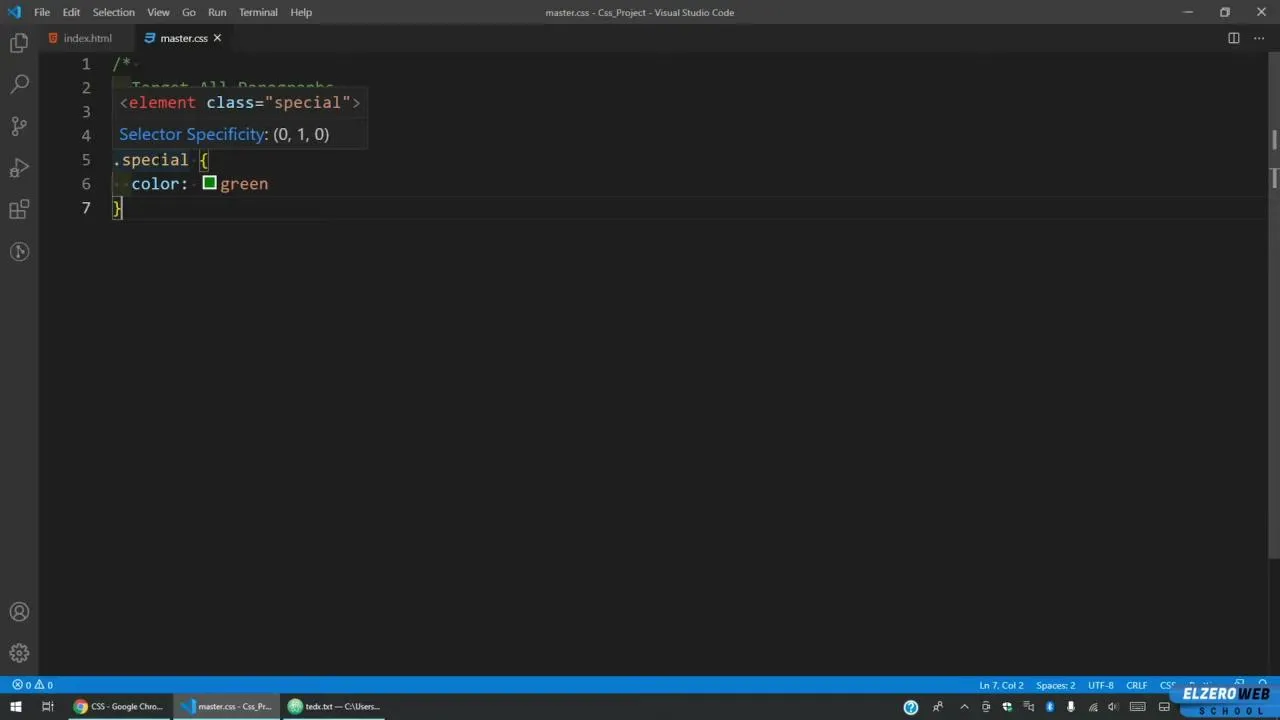Open the Run menu

tap(217, 12)
